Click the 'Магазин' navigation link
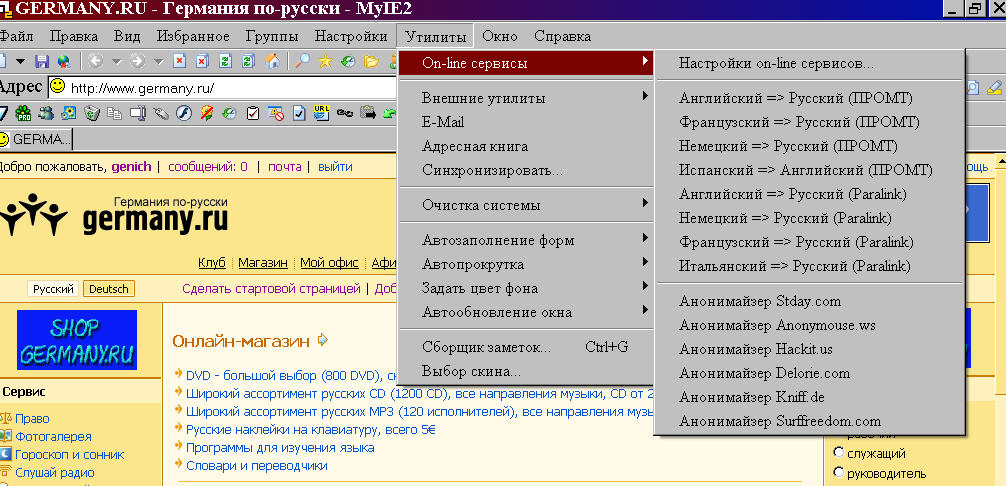 (263, 263)
